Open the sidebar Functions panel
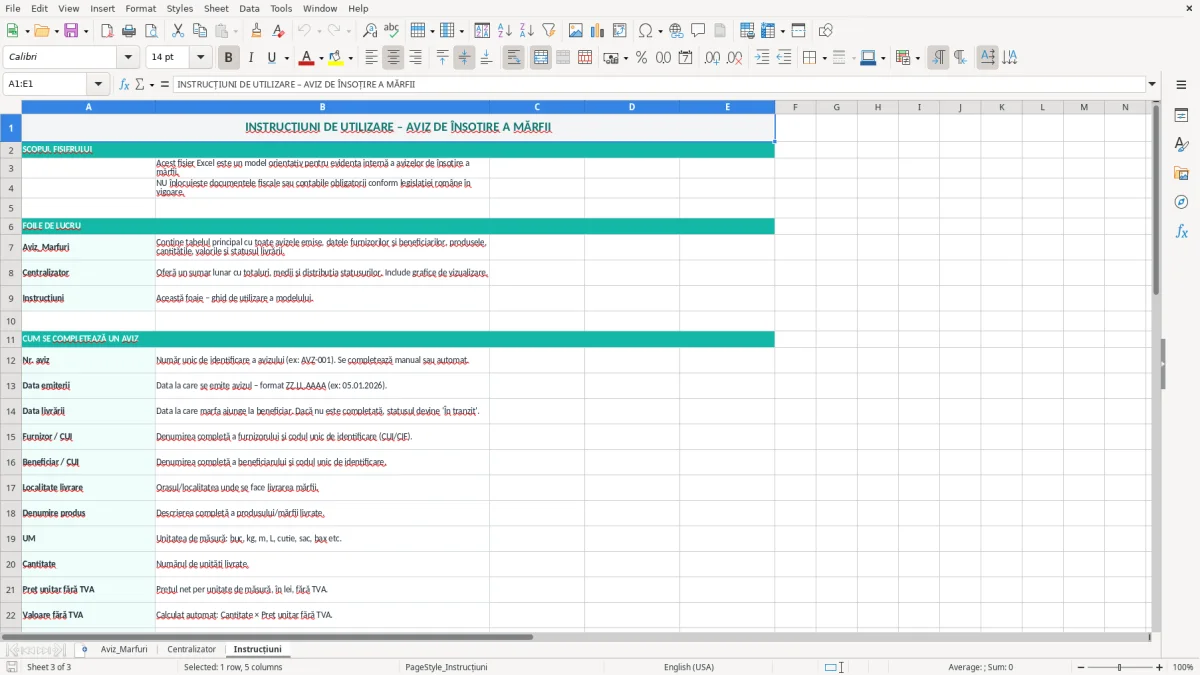The height and width of the screenshot is (675, 1200). (x=1181, y=231)
